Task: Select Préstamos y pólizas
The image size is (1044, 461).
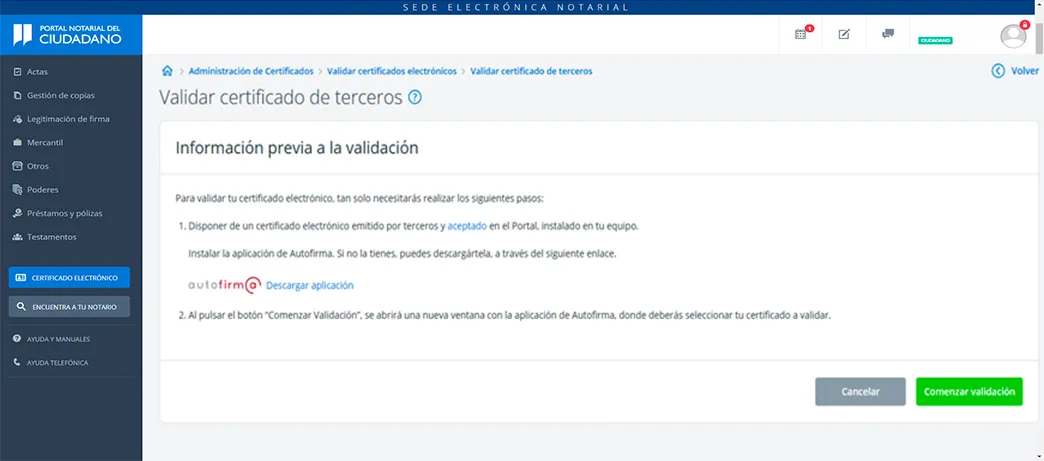Action: (x=64, y=213)
